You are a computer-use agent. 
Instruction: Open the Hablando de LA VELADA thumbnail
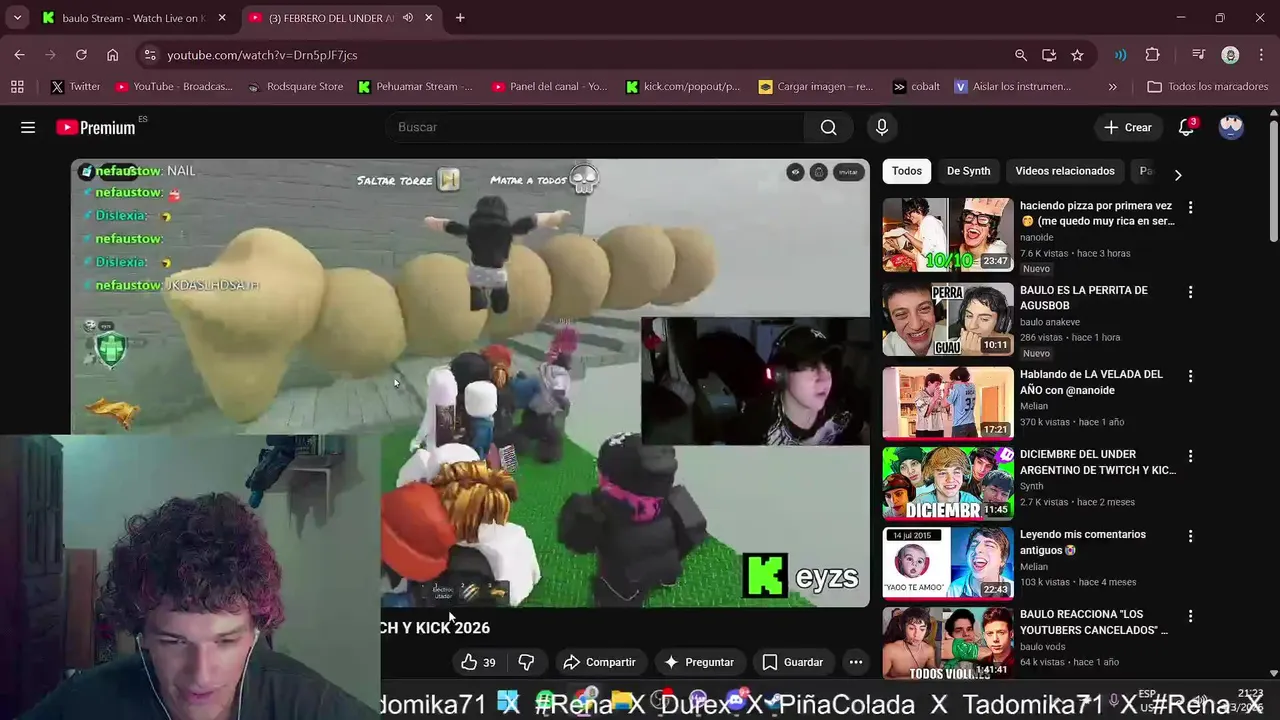[x=948, y=403]
